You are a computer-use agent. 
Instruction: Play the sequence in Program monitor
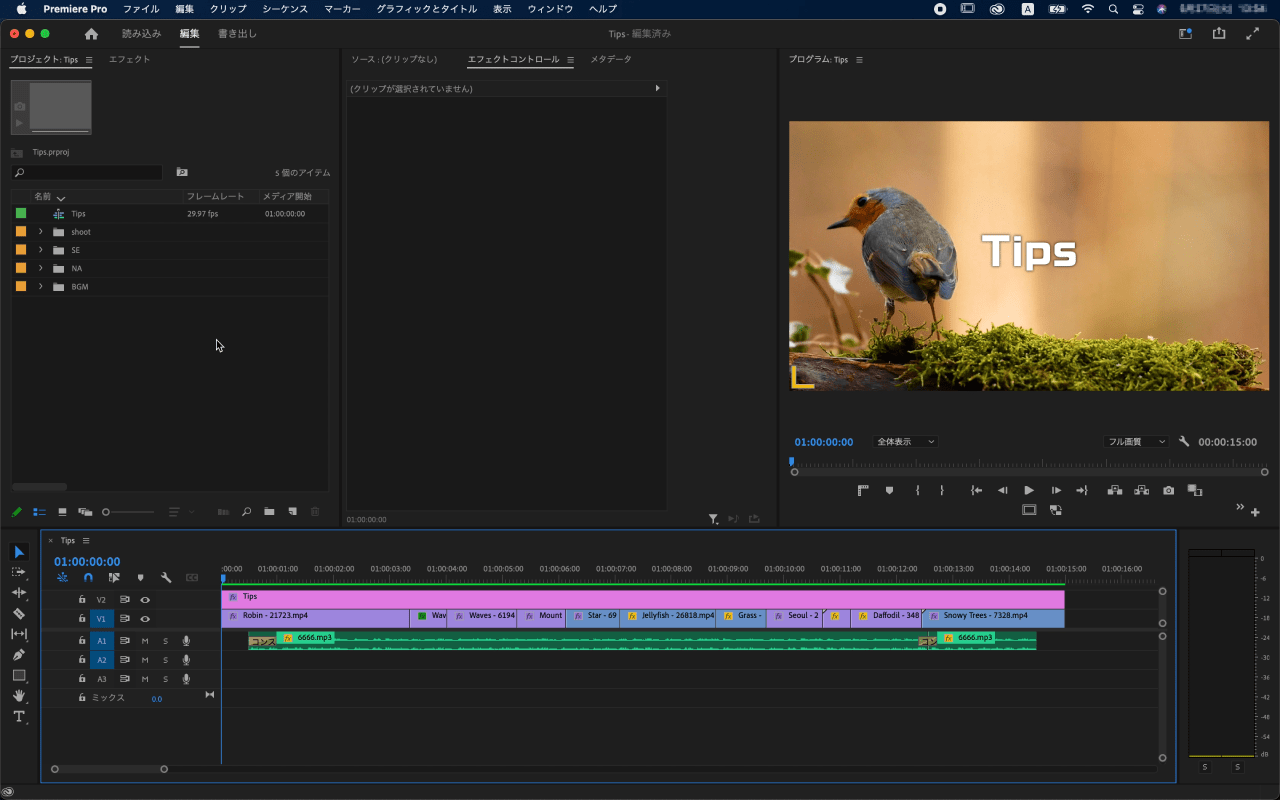pos(1029,490)
